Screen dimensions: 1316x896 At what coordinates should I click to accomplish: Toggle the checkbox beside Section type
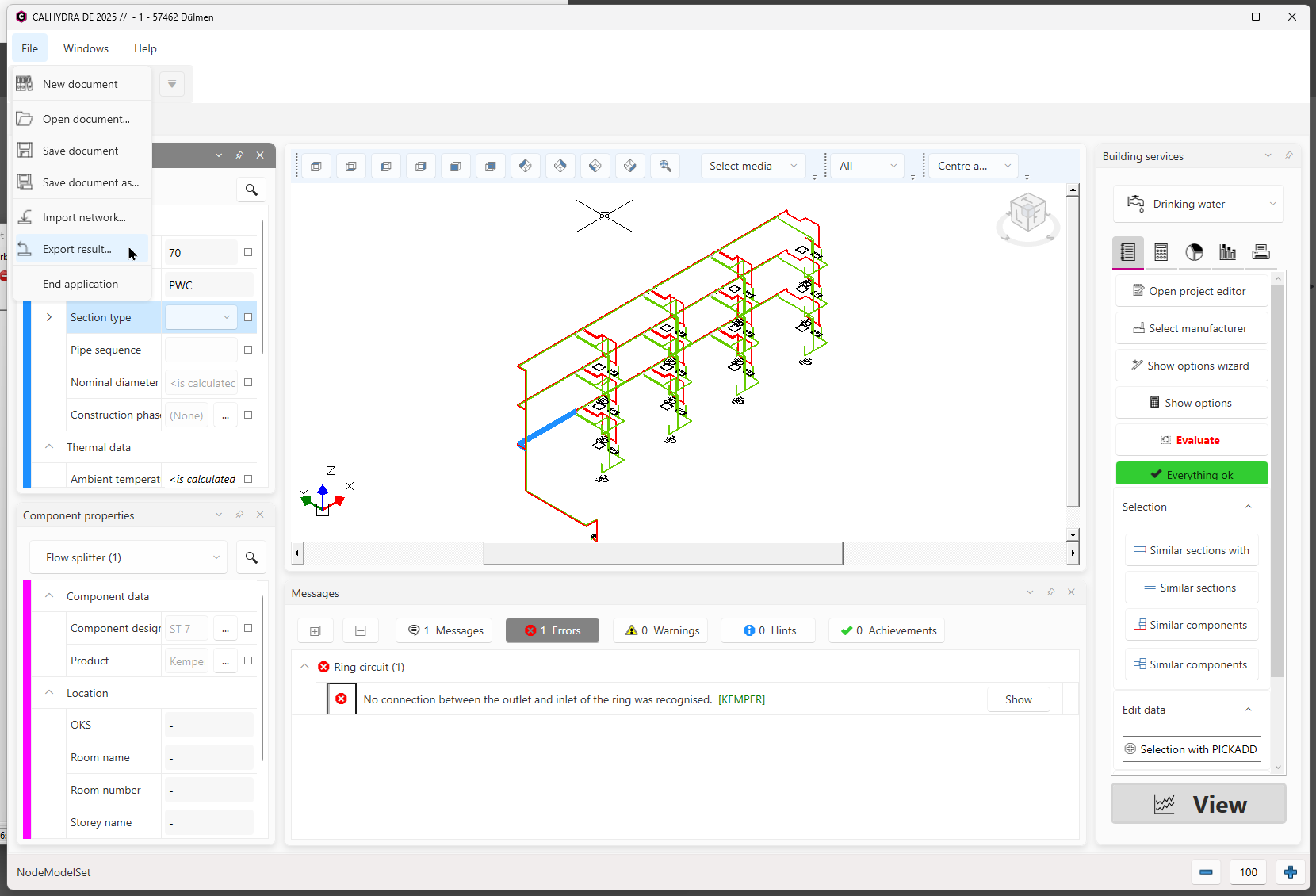pyautogui.click(x=248, y=317)
